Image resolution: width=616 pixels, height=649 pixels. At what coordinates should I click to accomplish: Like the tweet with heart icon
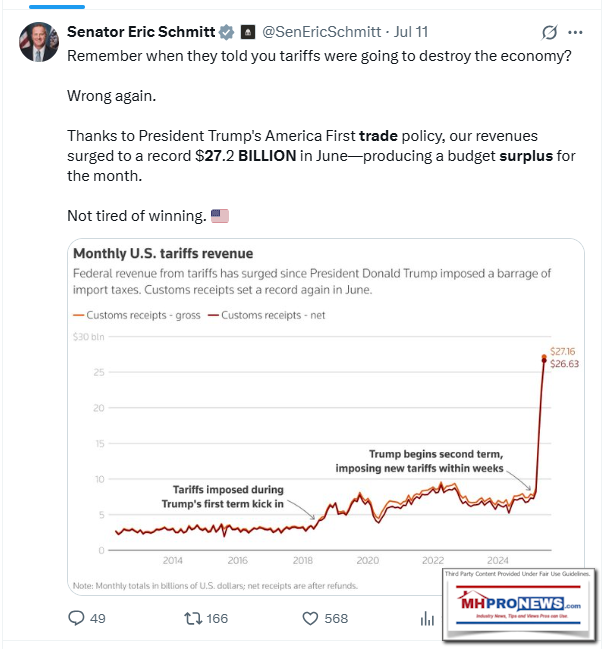click(x=312, y=618)
